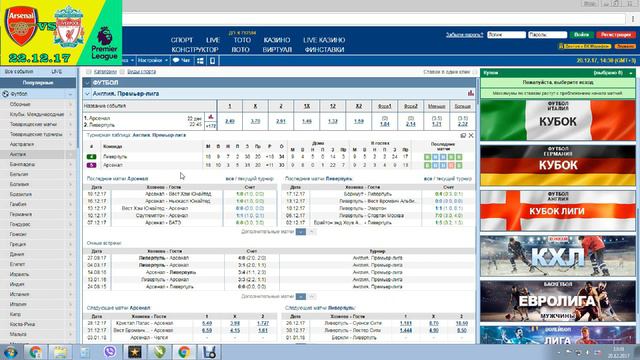Click the green Войти login button
Viewport: 640px width, 360px height.
581,35
